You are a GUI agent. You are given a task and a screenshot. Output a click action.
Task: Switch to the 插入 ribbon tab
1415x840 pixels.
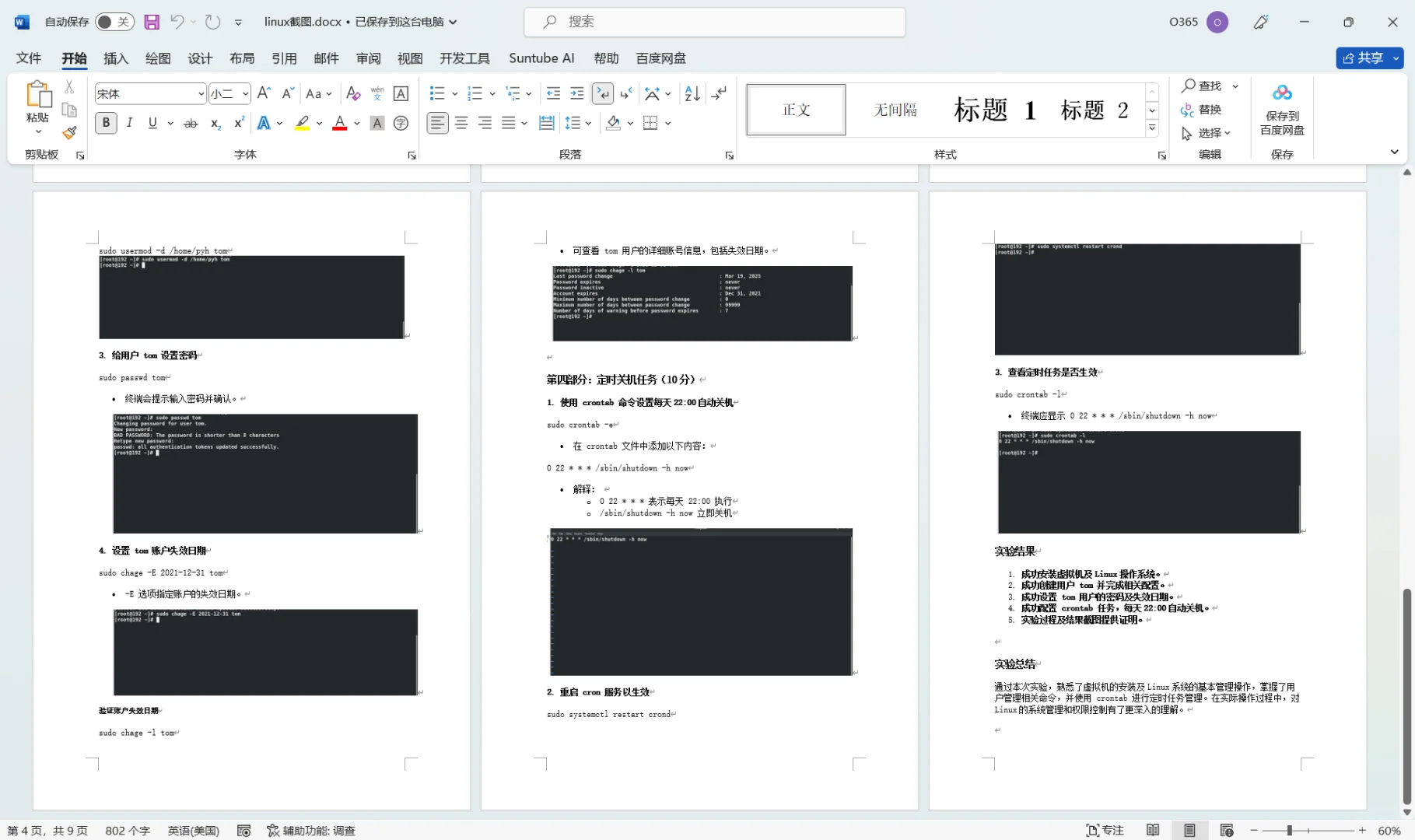pyautogui.click(x=115, y=58)
